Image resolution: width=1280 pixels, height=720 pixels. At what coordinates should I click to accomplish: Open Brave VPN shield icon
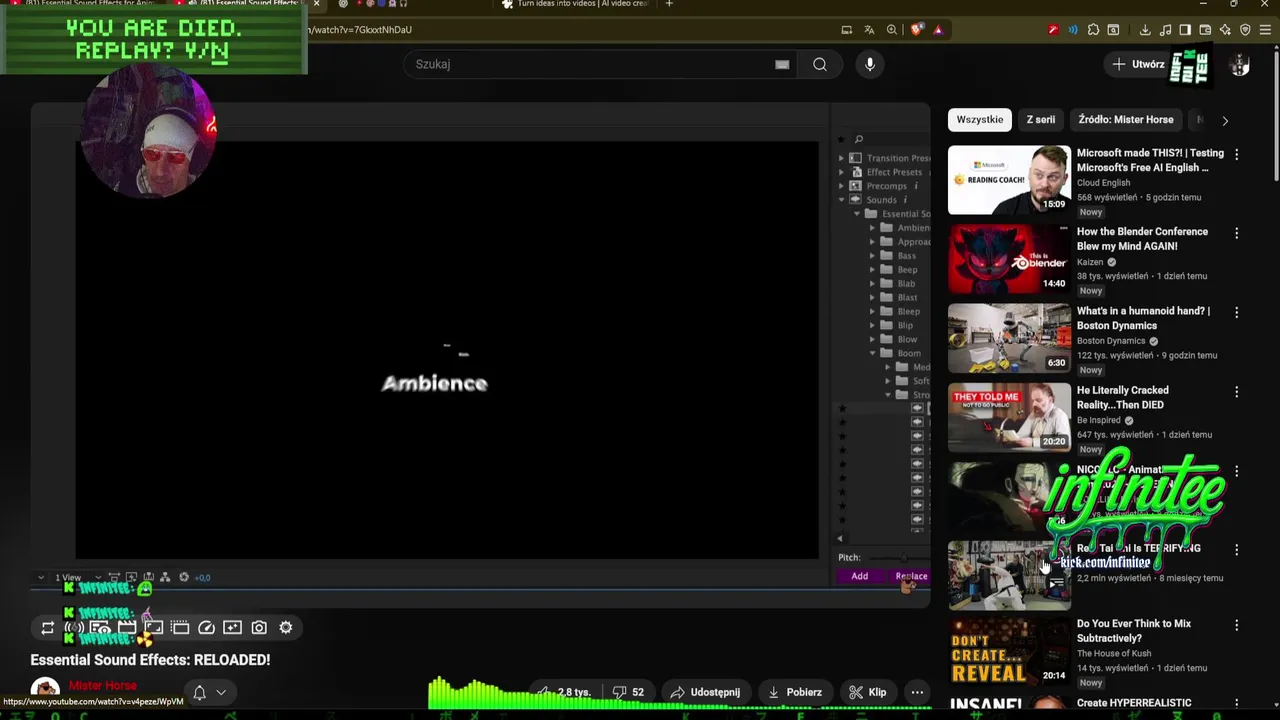pos(1245,30)
